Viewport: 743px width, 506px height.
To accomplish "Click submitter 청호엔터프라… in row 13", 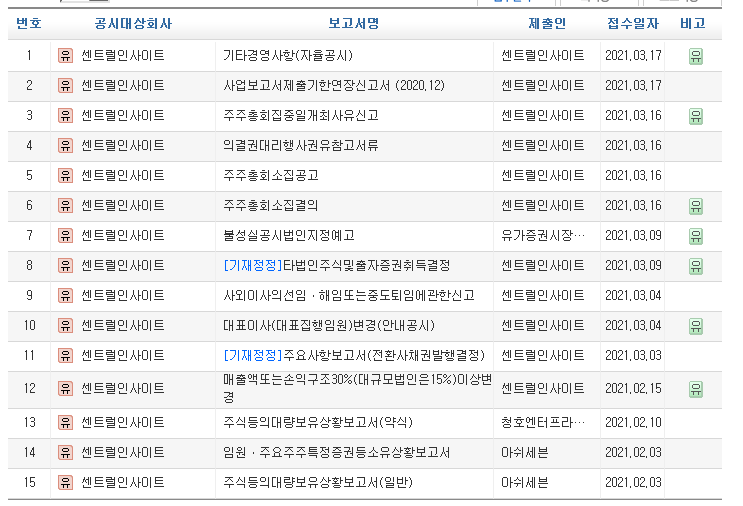I will [x=543, y=423].
